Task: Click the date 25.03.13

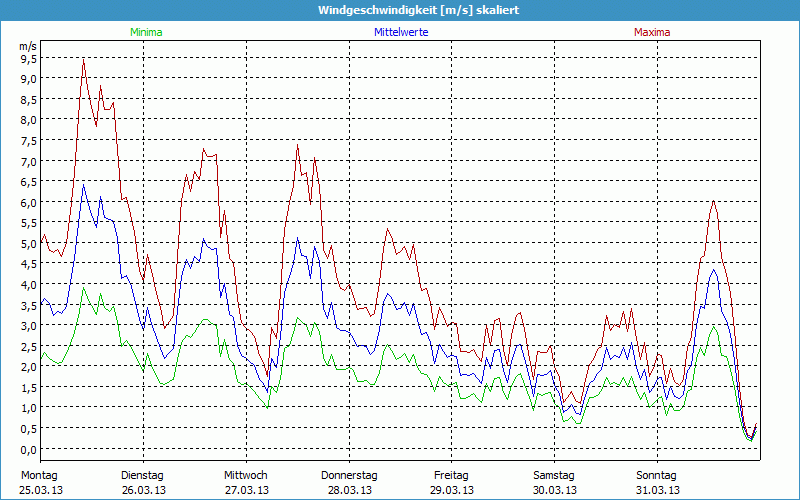Action: (x=41, y=490)
